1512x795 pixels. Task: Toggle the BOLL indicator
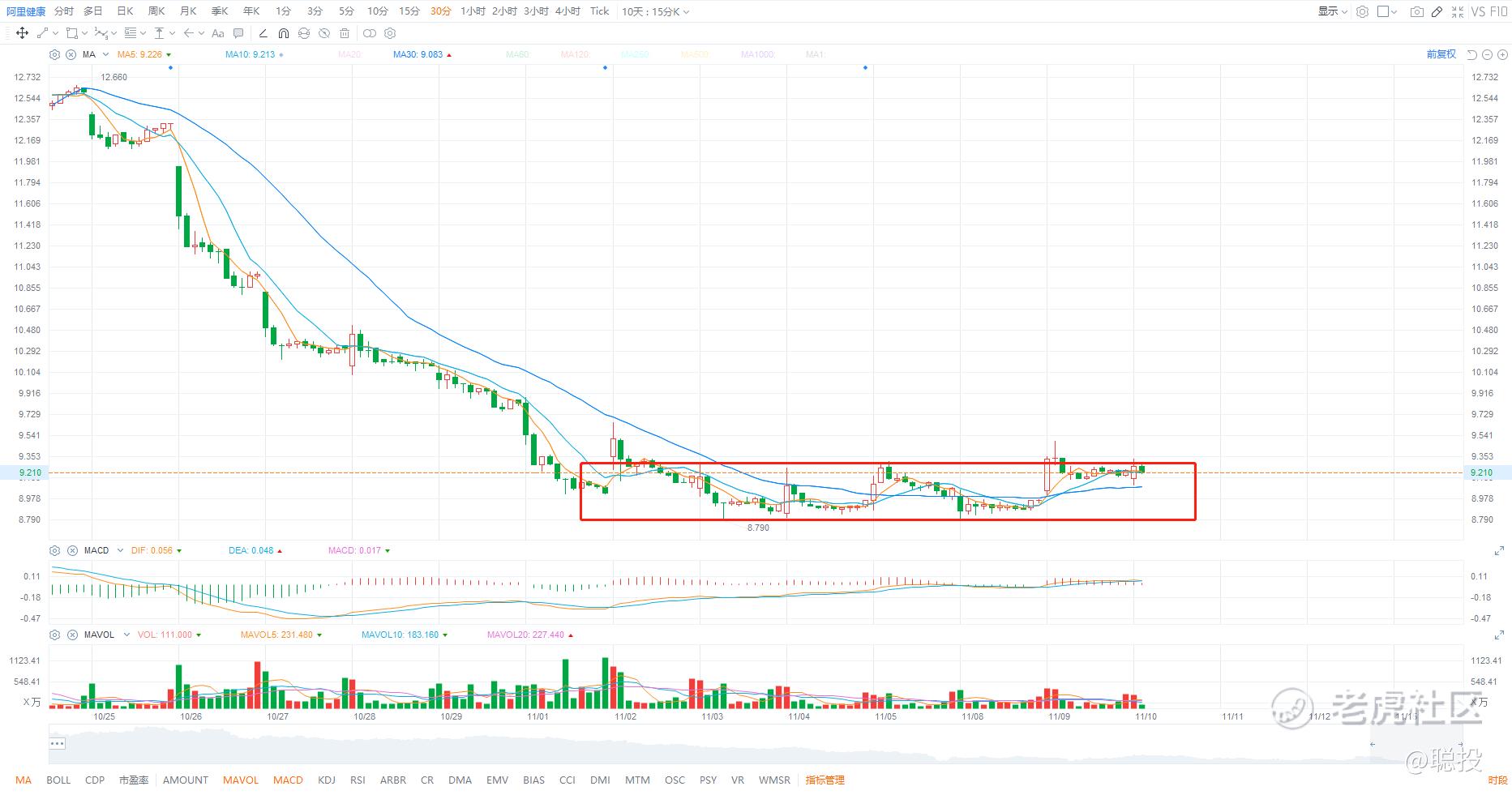tap(58, 780)
